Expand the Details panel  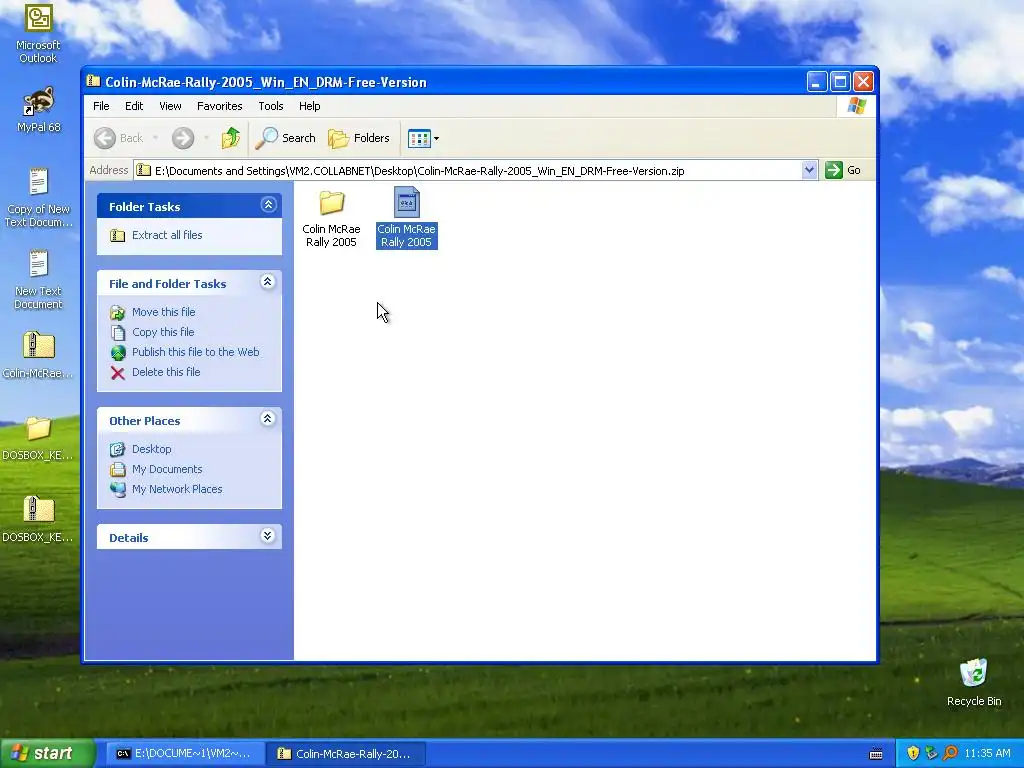268,536
